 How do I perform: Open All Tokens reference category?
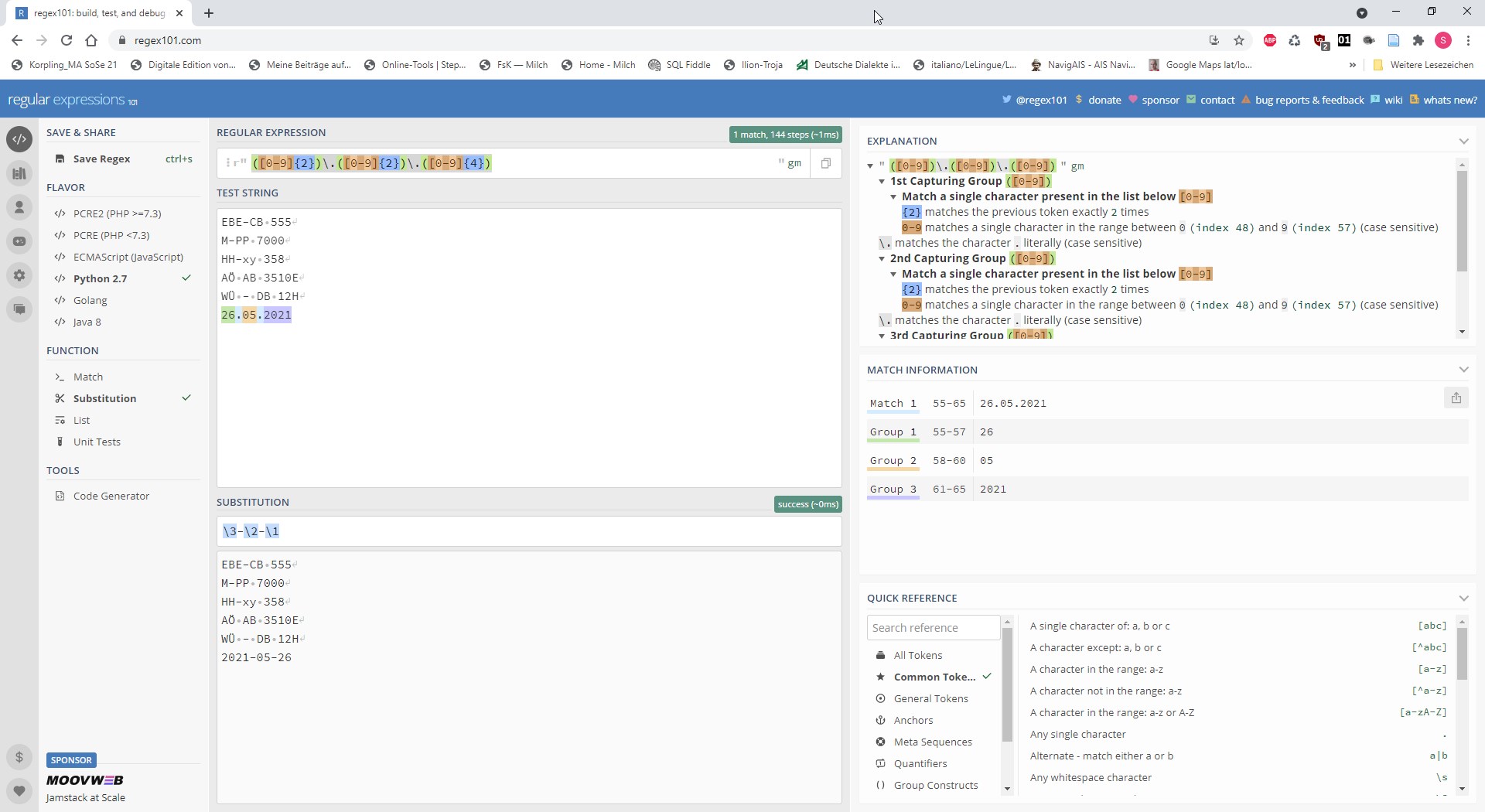click(918, 655)
